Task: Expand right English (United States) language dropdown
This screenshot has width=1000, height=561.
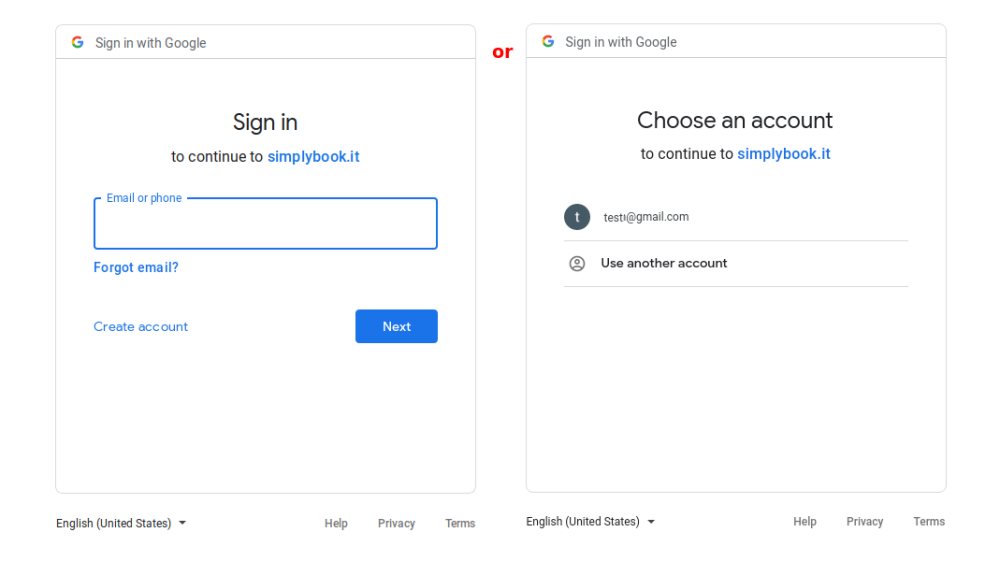Action: point(591,522)
